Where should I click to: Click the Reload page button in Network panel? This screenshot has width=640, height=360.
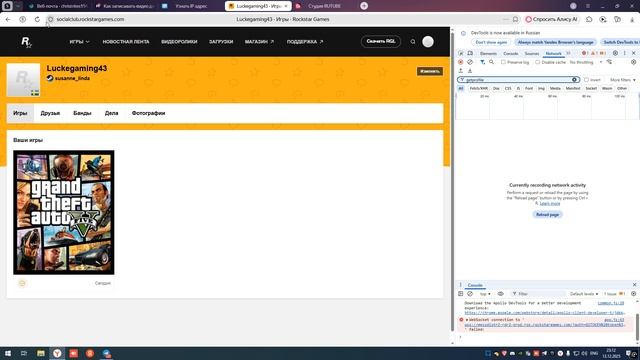coord(547,215)
